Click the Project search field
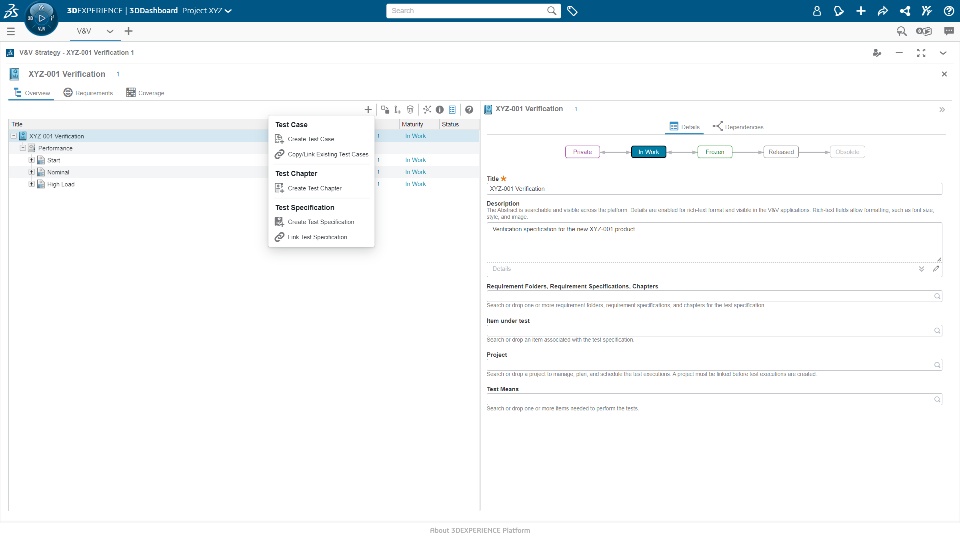 point(714,365)
